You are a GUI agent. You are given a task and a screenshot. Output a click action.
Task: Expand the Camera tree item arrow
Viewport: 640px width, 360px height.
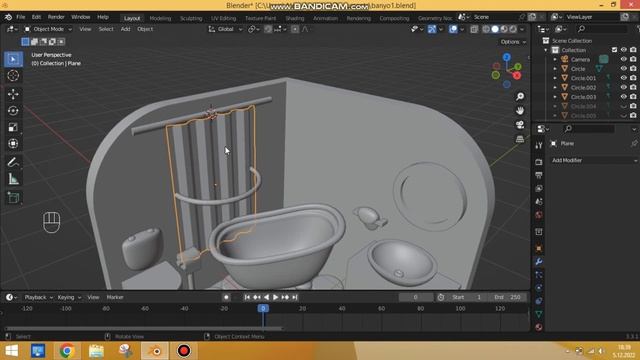555,59
